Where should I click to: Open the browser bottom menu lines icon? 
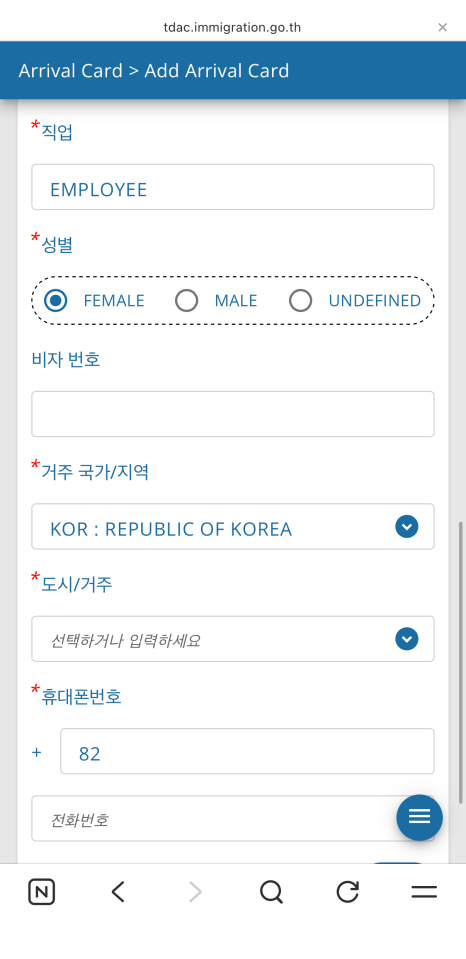424,892
